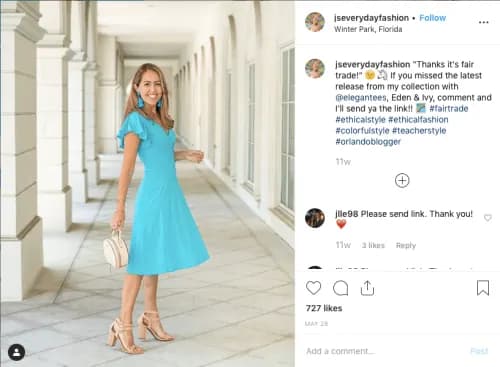Share the post via the share arrow icon
Image resolution: width=500 pixels, height=367 pixels.
coord(367,288)
